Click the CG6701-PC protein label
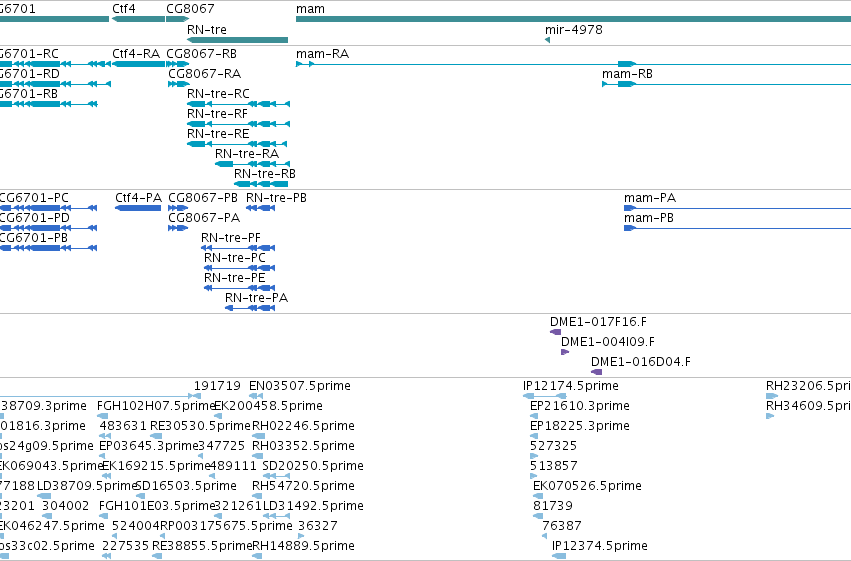This screenshot has height=561, width=851. [x=34, y=198]
